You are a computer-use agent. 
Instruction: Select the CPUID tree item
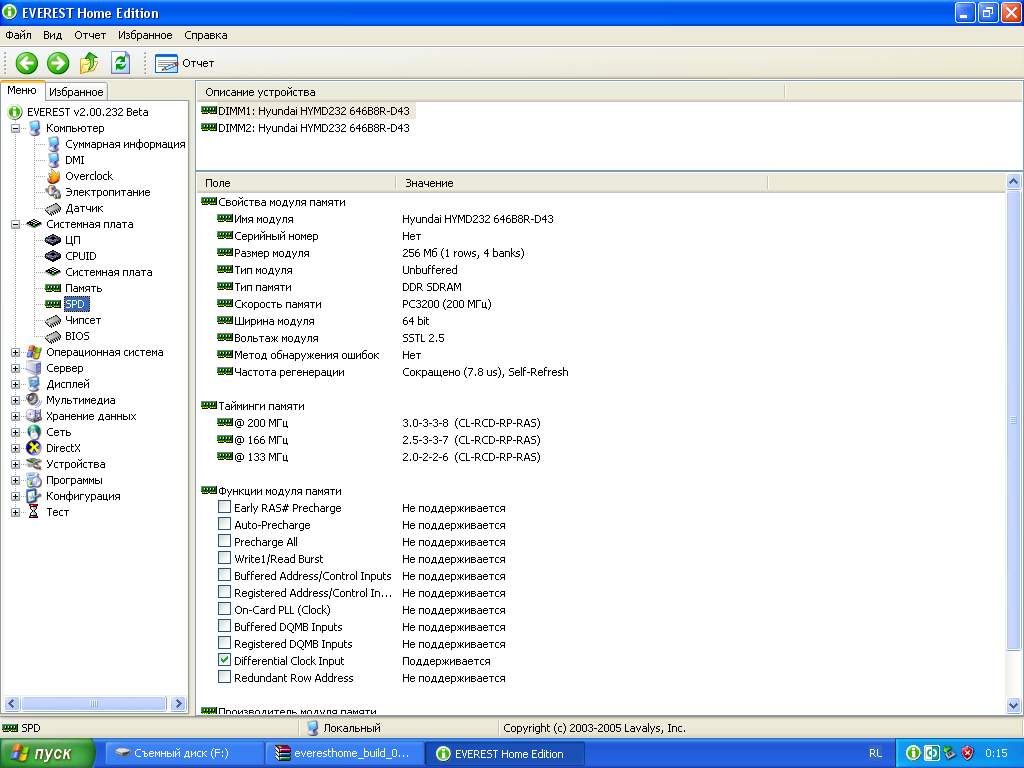click(x=80, y=256)
